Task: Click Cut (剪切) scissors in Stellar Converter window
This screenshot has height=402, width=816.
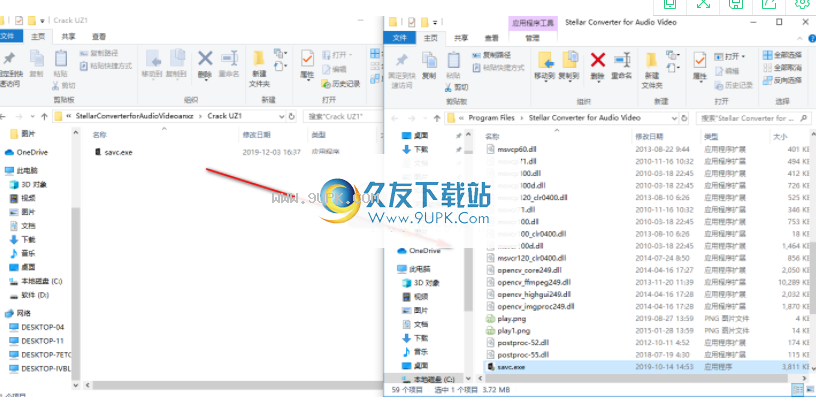Action: pos(457,87)
